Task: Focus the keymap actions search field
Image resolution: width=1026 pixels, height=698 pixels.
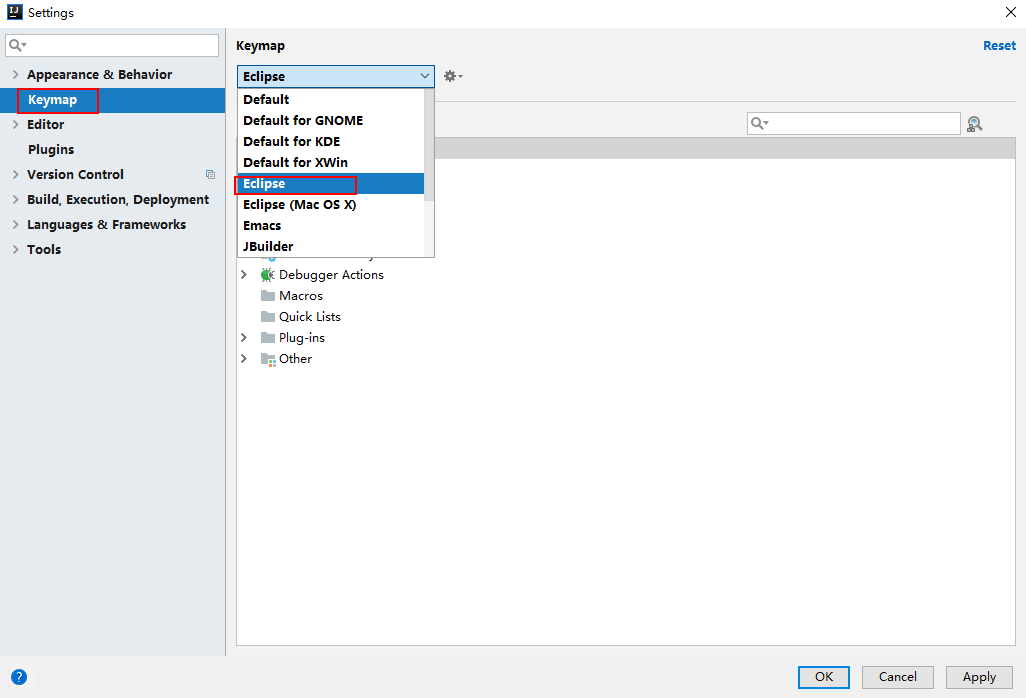Action: [853, 123]
